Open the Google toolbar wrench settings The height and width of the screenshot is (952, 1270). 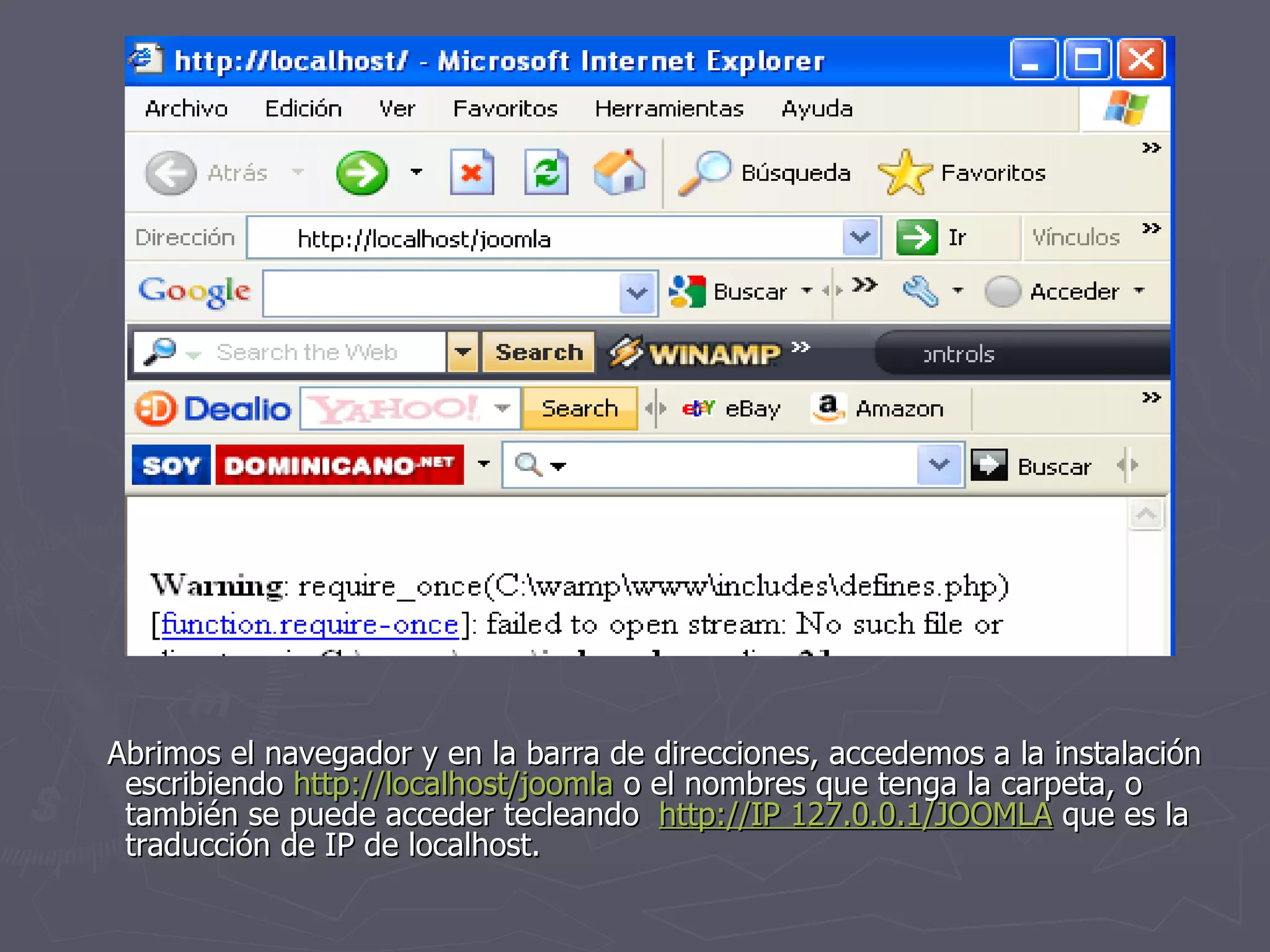[x=920, y=291]
